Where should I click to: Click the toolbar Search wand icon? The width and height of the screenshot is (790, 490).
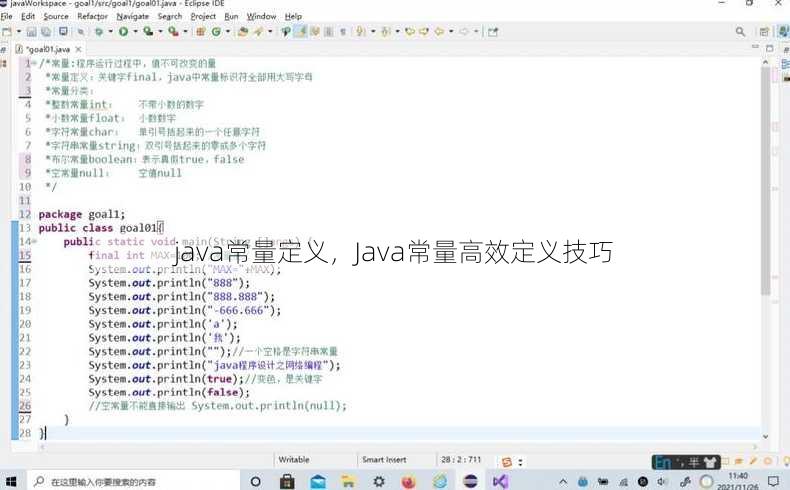tap(259, 32)
